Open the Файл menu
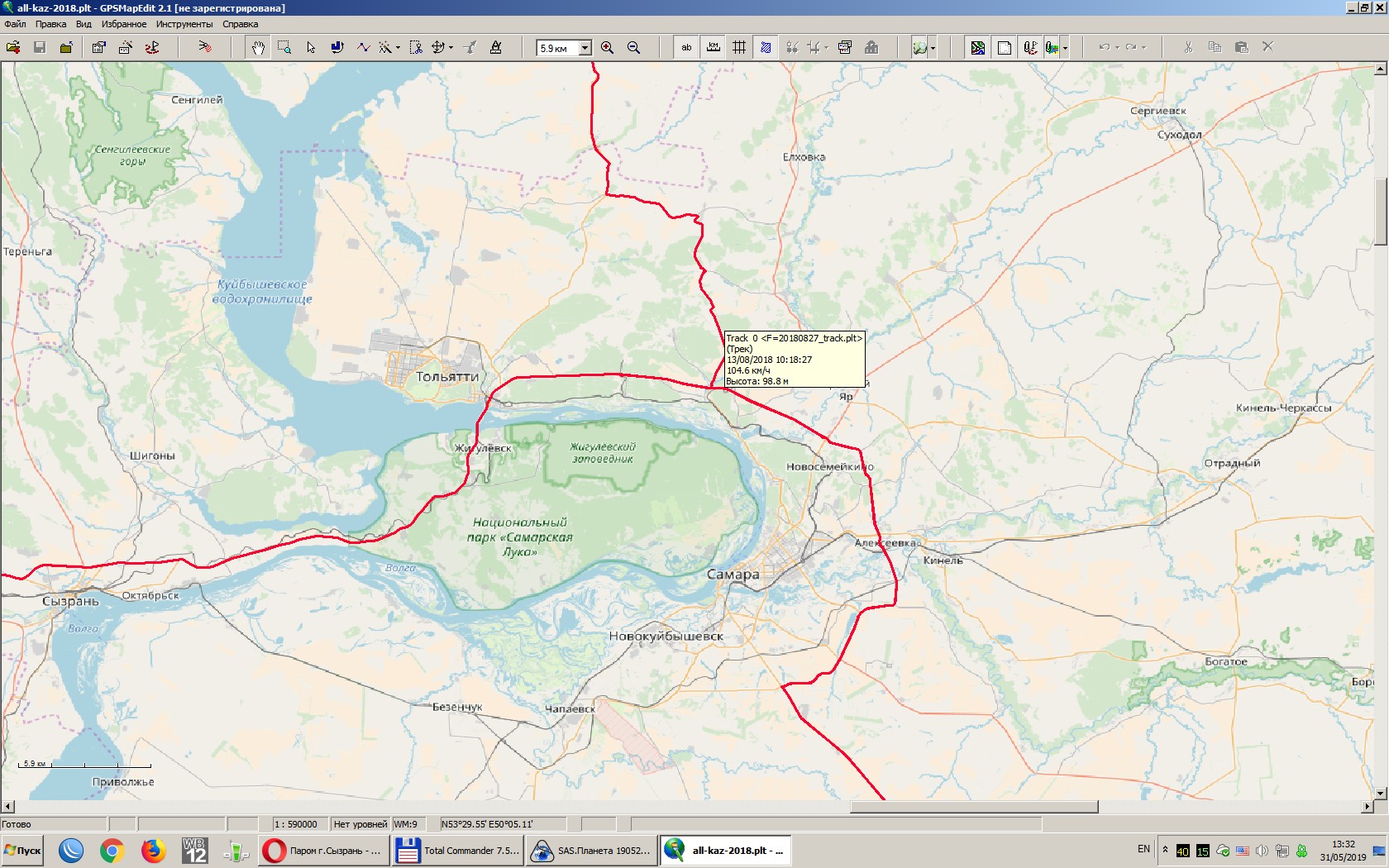This screenshot has width=1389, height=868. (15, 24)
